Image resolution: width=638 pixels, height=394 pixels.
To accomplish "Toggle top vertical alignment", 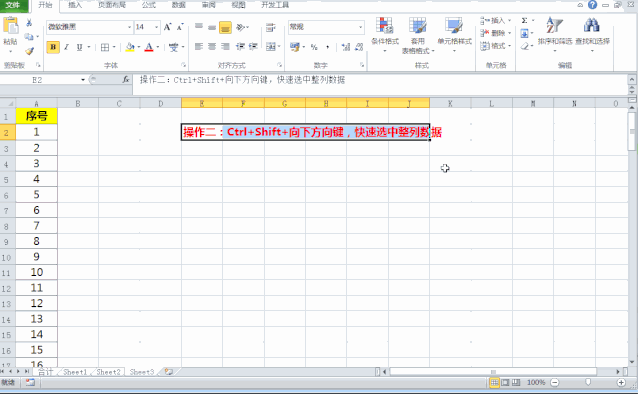I will click(x=199, y=27).
